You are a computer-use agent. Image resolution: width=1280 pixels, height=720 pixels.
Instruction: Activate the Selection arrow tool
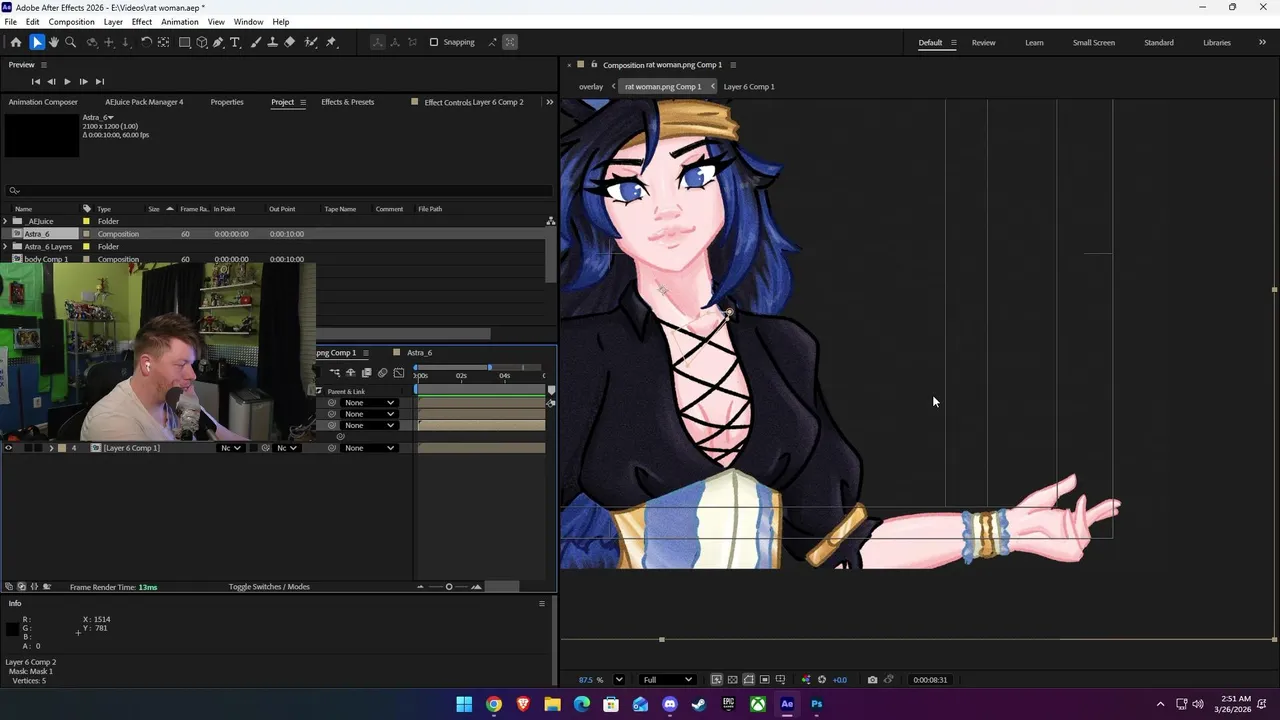[x=37, y=42]
